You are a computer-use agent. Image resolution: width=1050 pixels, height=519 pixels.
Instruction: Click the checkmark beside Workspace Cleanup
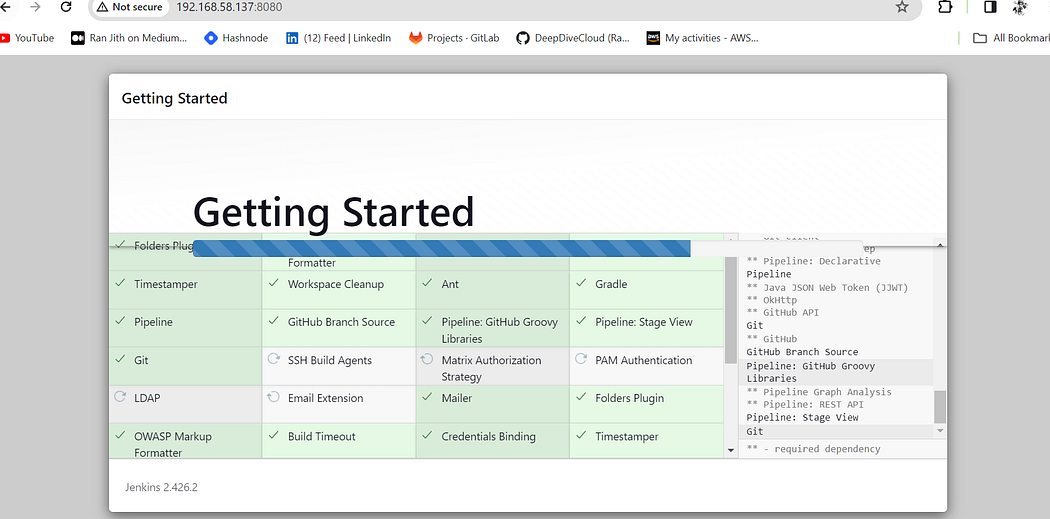[273, 283]
